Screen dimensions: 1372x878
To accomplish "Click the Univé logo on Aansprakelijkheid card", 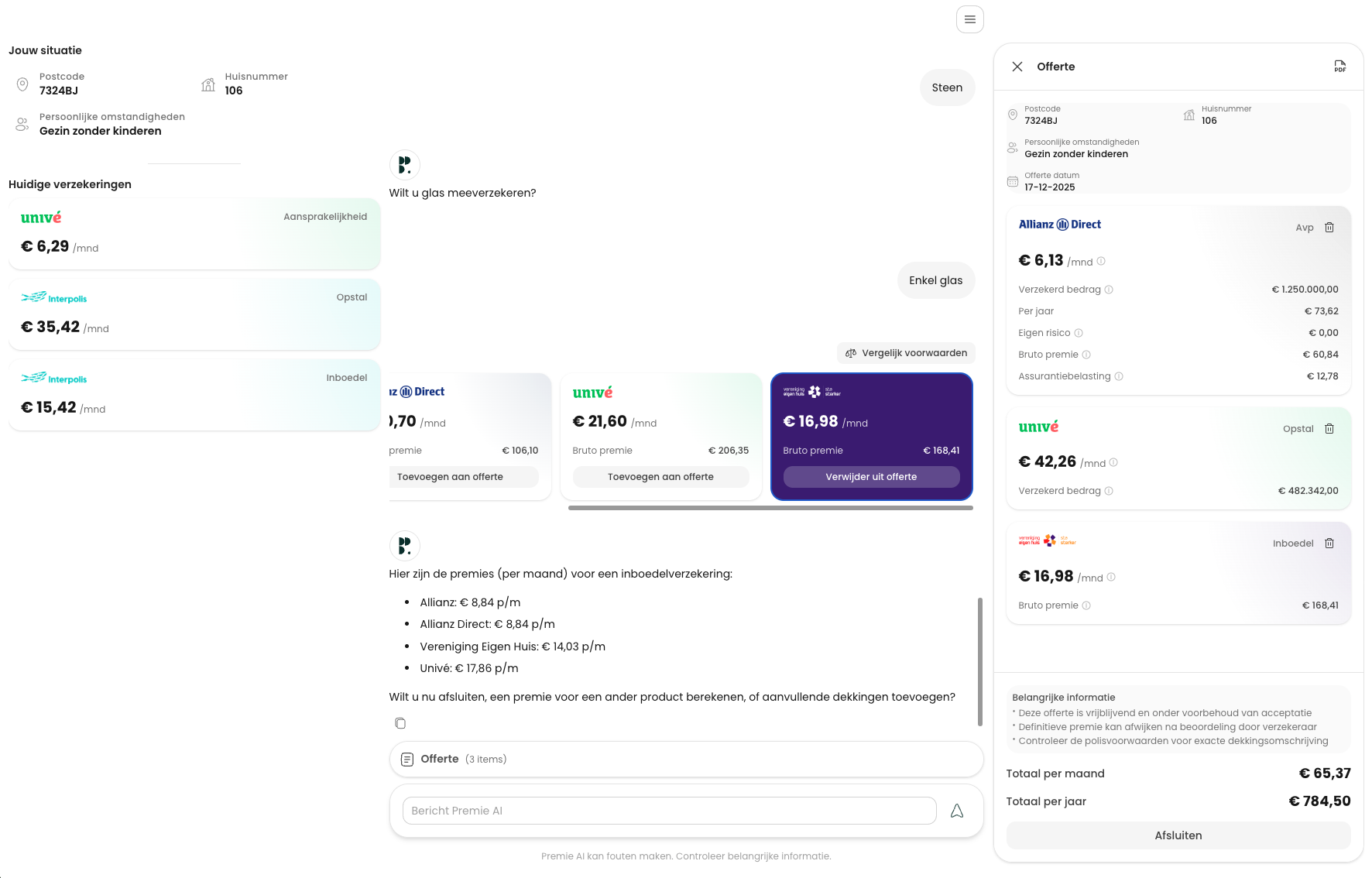I will pos(41,218).
